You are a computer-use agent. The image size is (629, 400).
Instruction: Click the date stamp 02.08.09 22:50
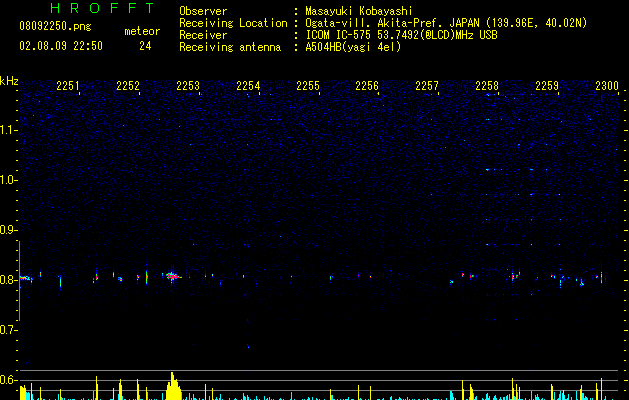pos(61,46)
